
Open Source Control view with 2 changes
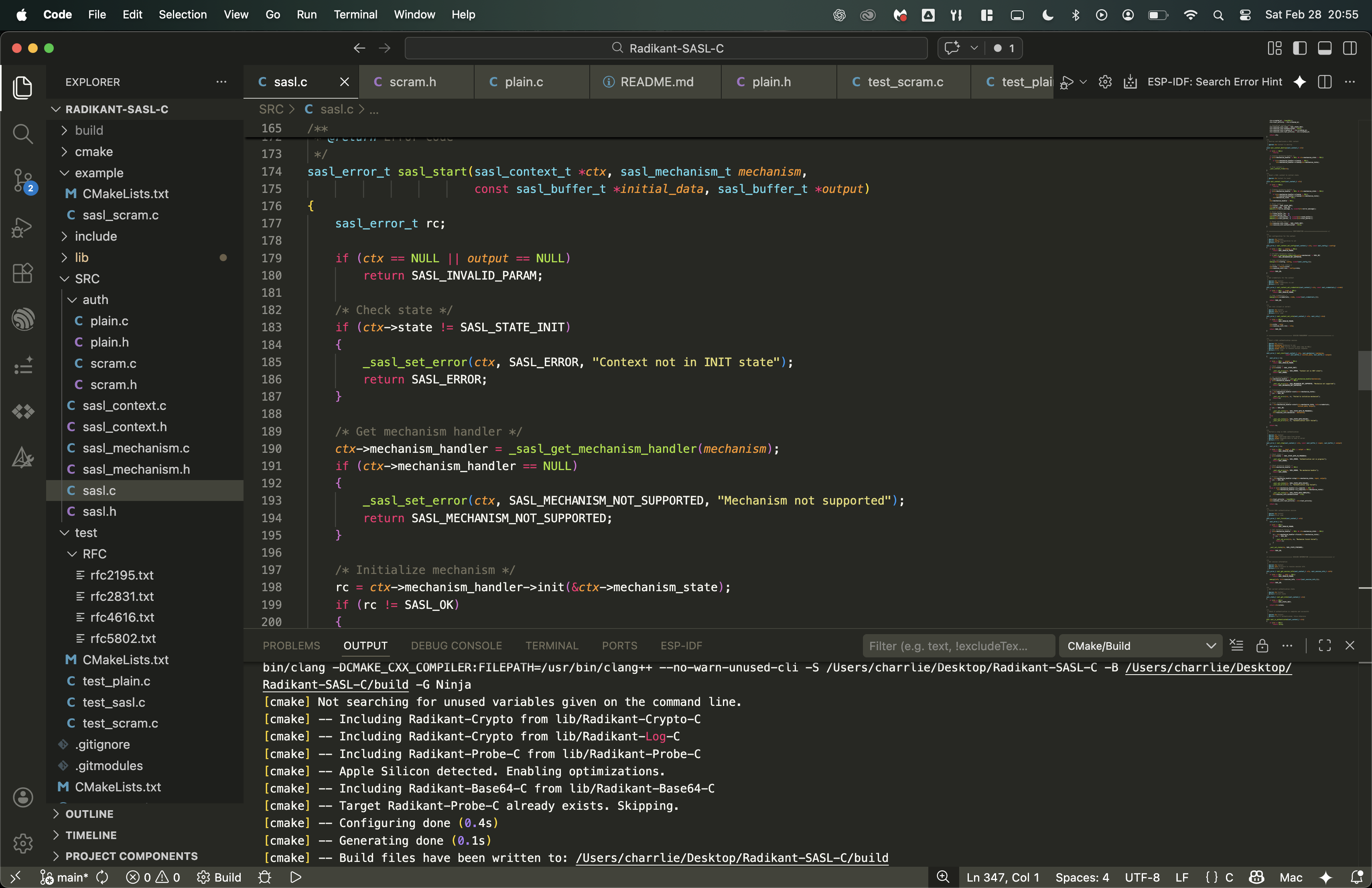click(x=24, y=181)
